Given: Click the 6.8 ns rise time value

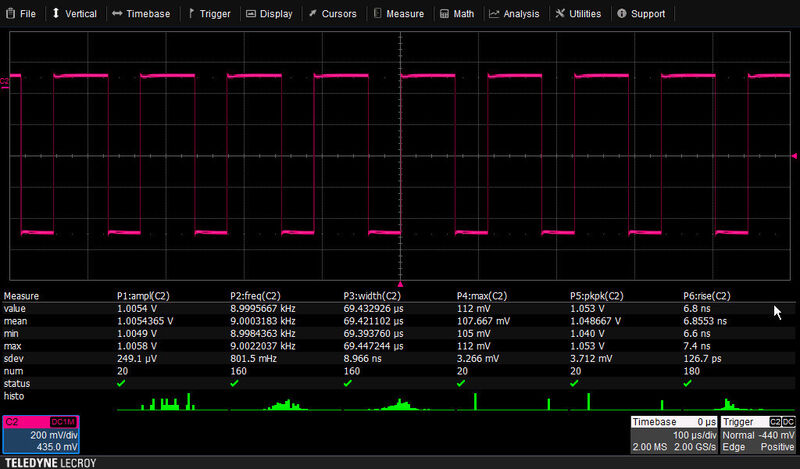Looking at the screenshot, I should click(x=697, y=309).
